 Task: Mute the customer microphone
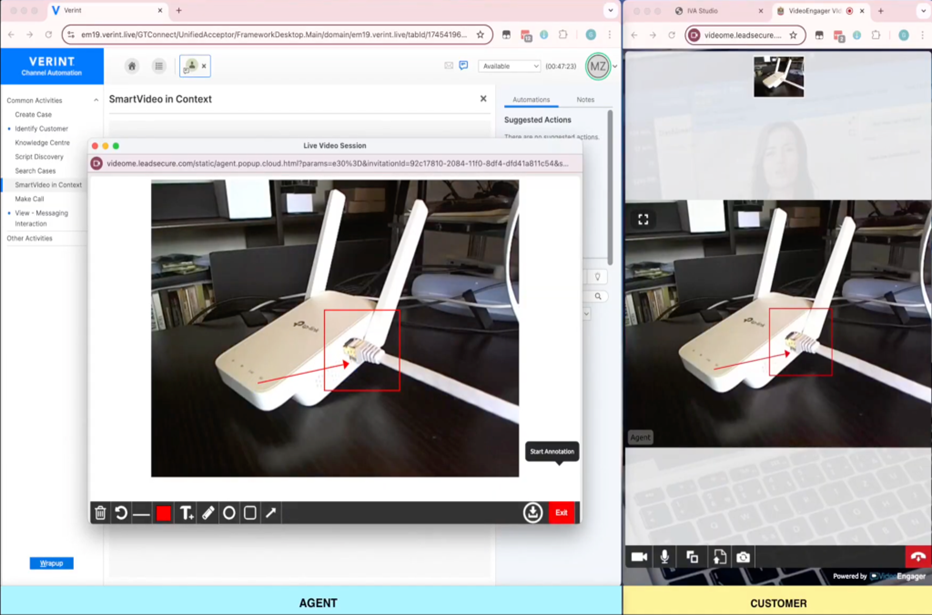click(x=665, y=557)
